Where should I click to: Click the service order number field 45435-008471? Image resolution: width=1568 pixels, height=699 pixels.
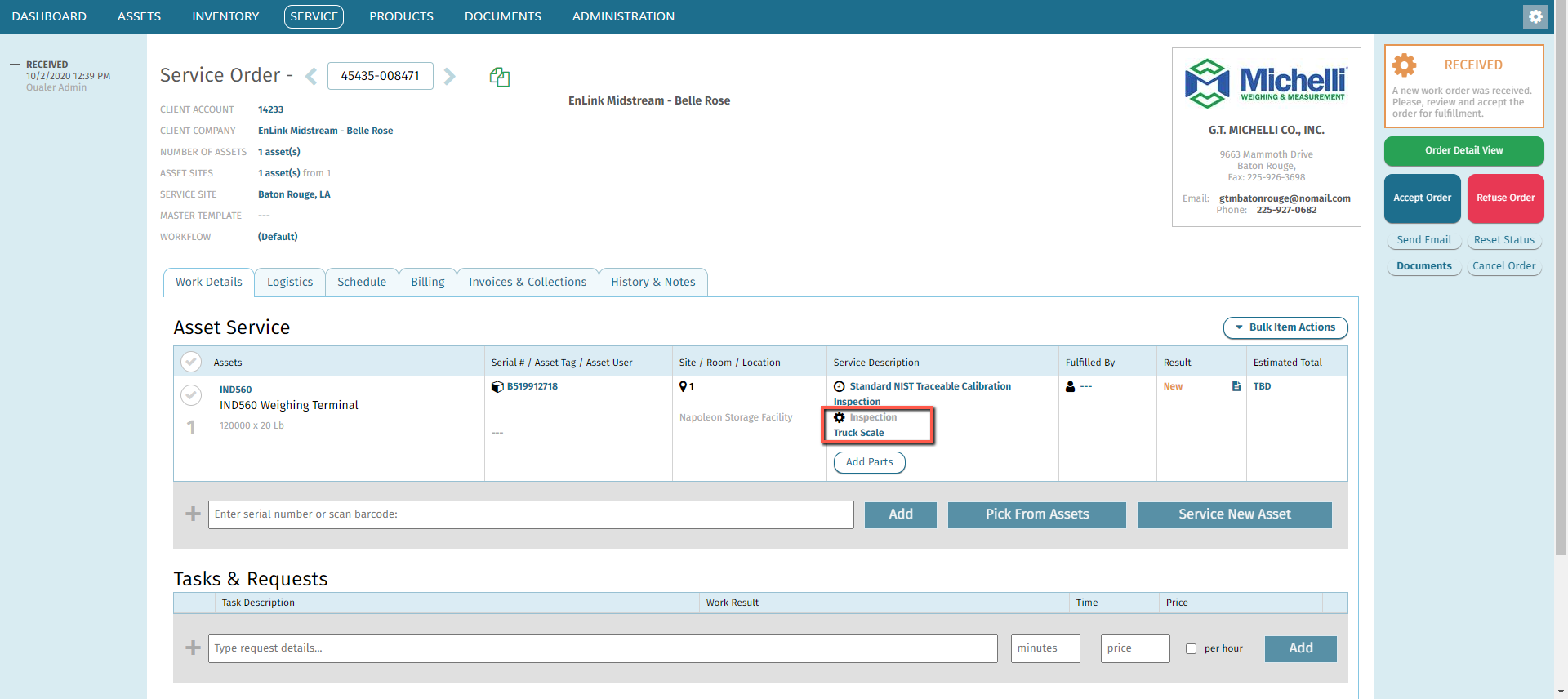[x=380, y=76]
